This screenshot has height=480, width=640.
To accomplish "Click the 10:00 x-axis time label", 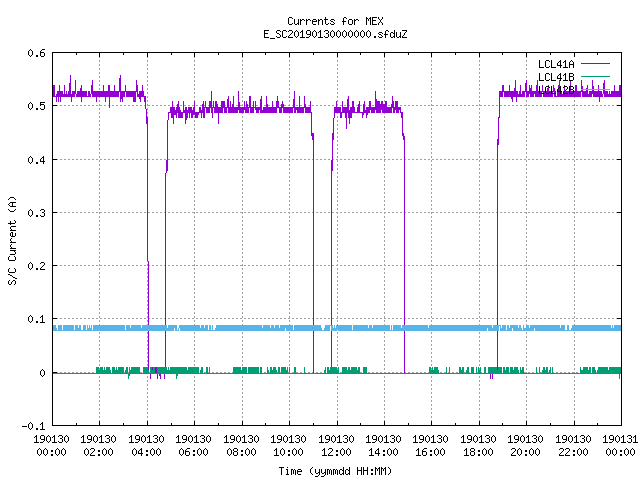I will click(288, 452).
